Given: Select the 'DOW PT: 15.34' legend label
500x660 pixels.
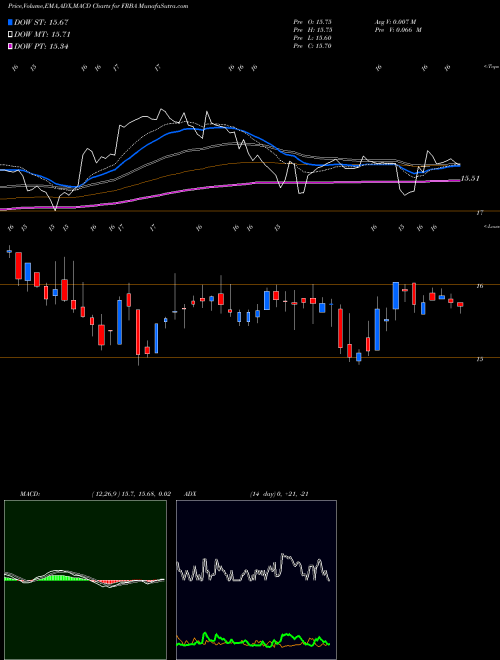Looking at the screenshot, I should 41,46.
